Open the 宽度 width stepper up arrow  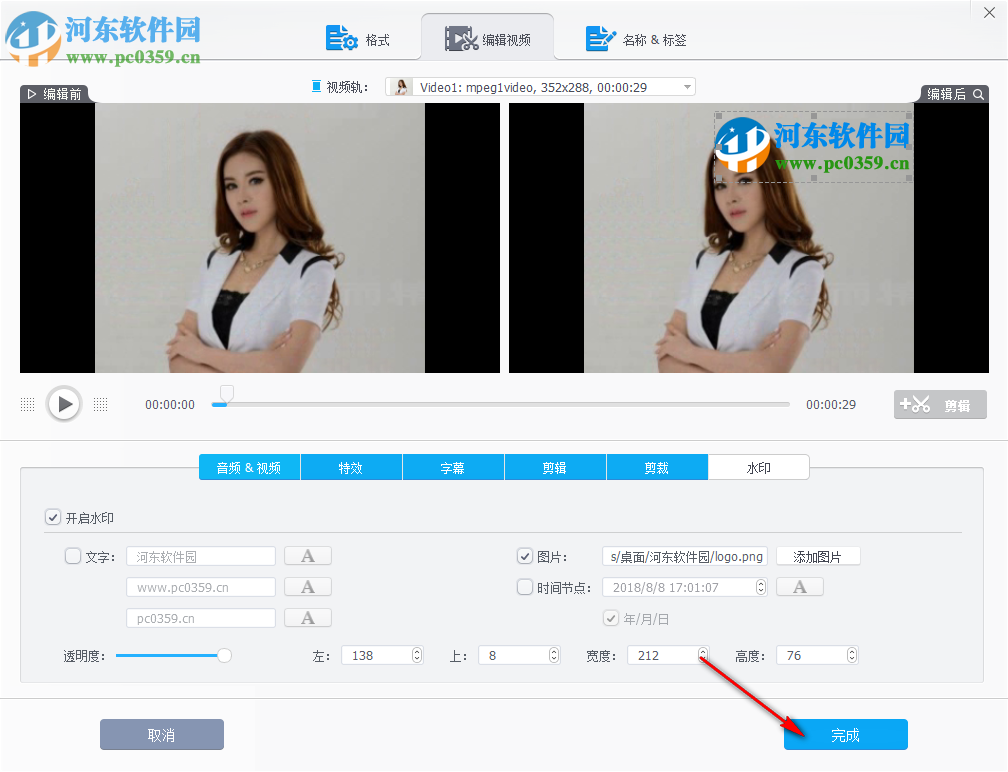click(x=701, y=650)
